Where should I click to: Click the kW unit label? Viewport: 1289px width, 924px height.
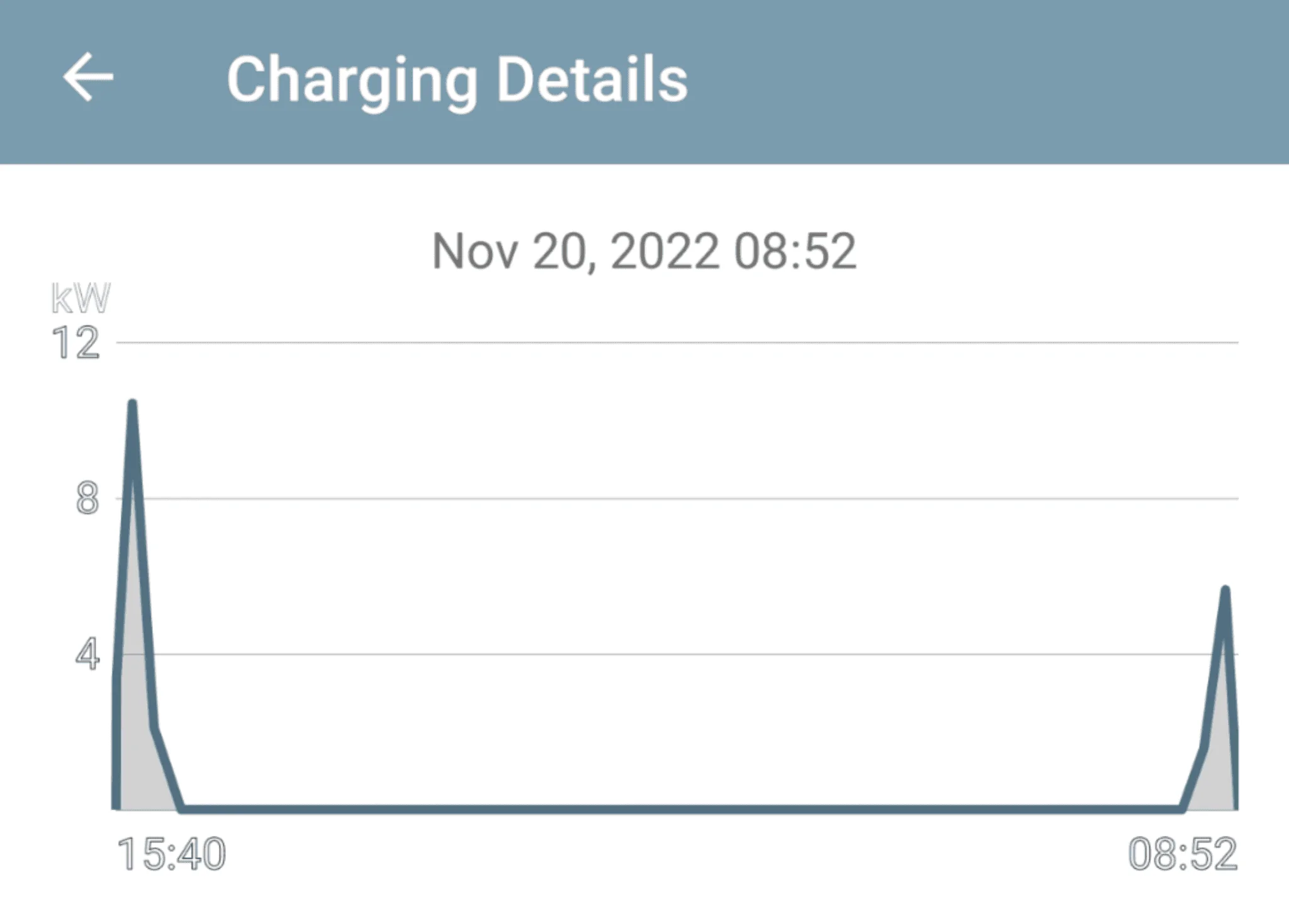(x=81, y=298)
